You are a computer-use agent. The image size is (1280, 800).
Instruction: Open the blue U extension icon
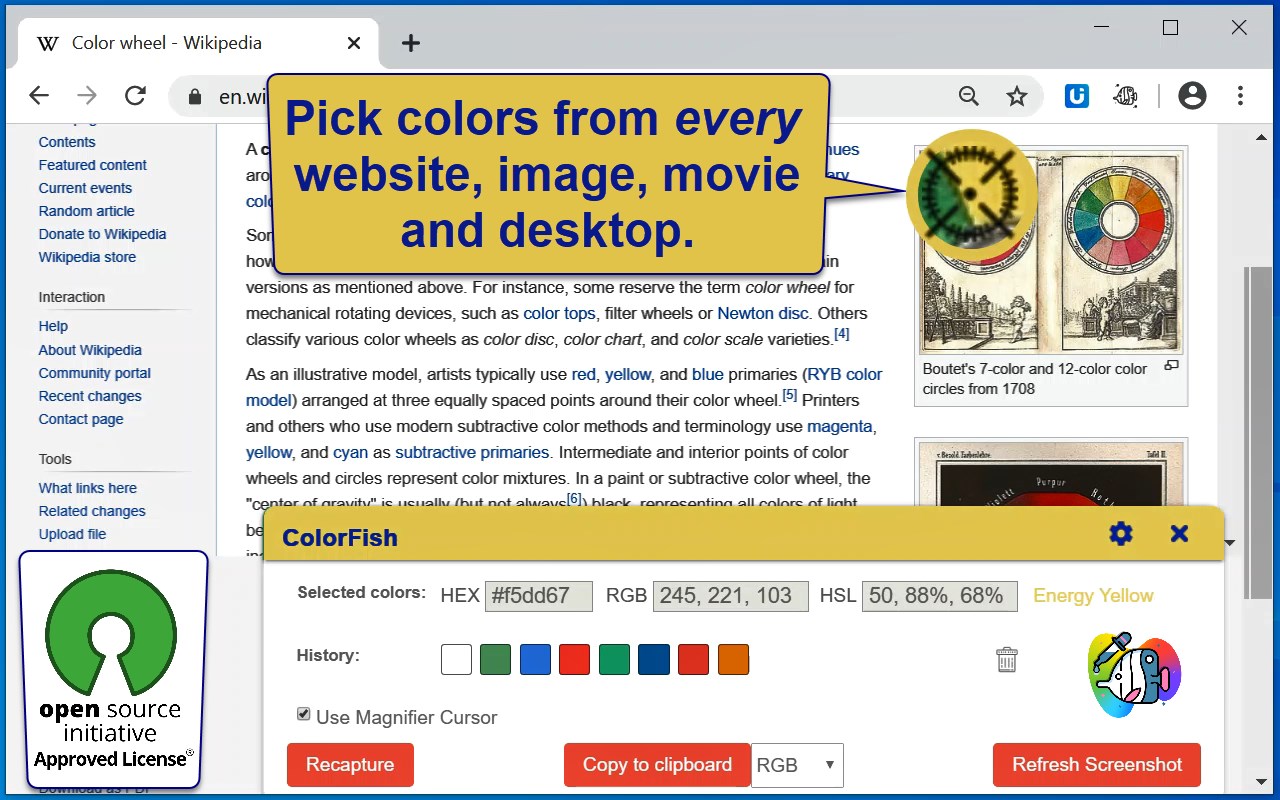pos(1077,96)
